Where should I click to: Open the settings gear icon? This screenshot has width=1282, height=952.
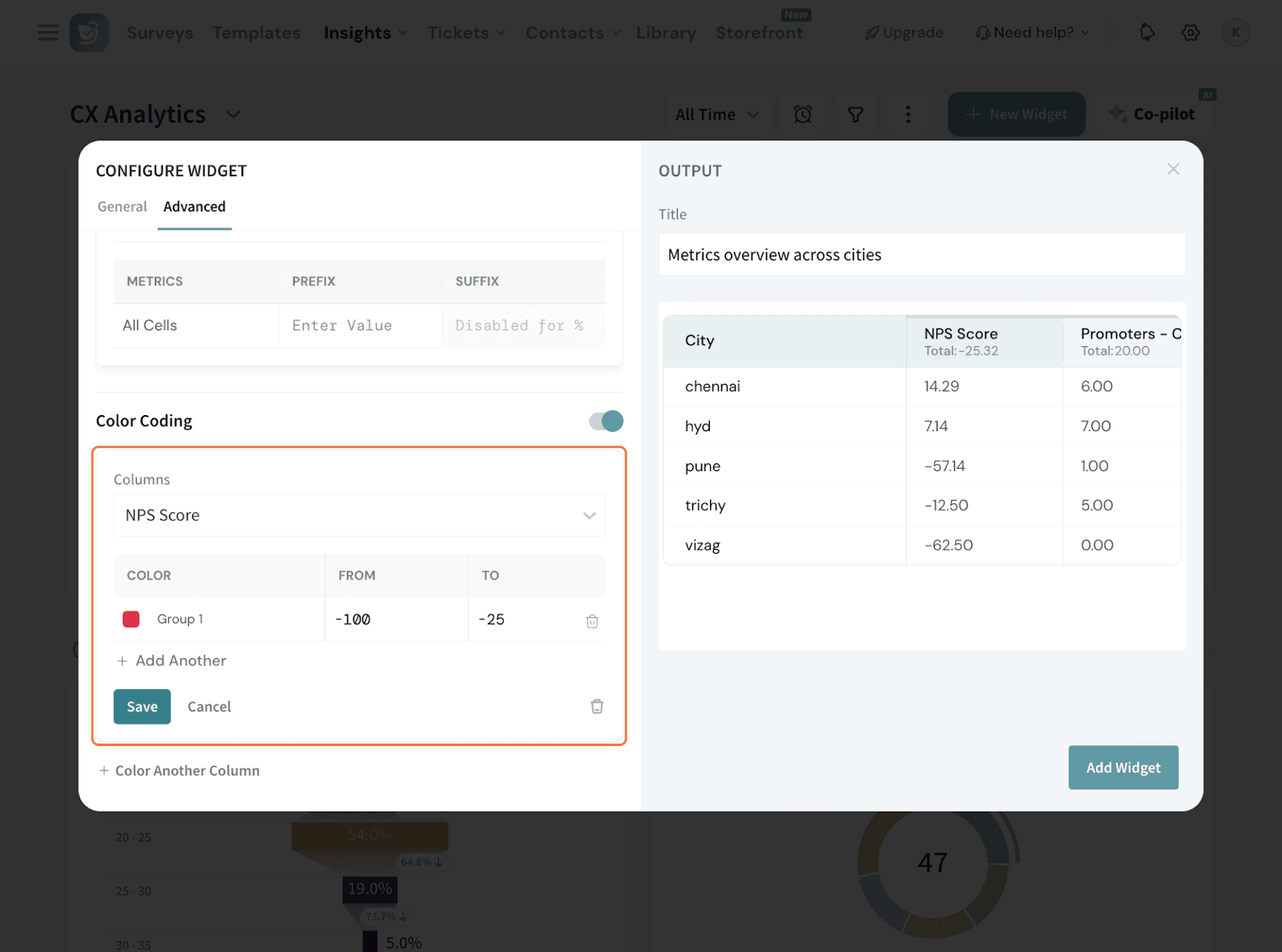point(1191,33)
